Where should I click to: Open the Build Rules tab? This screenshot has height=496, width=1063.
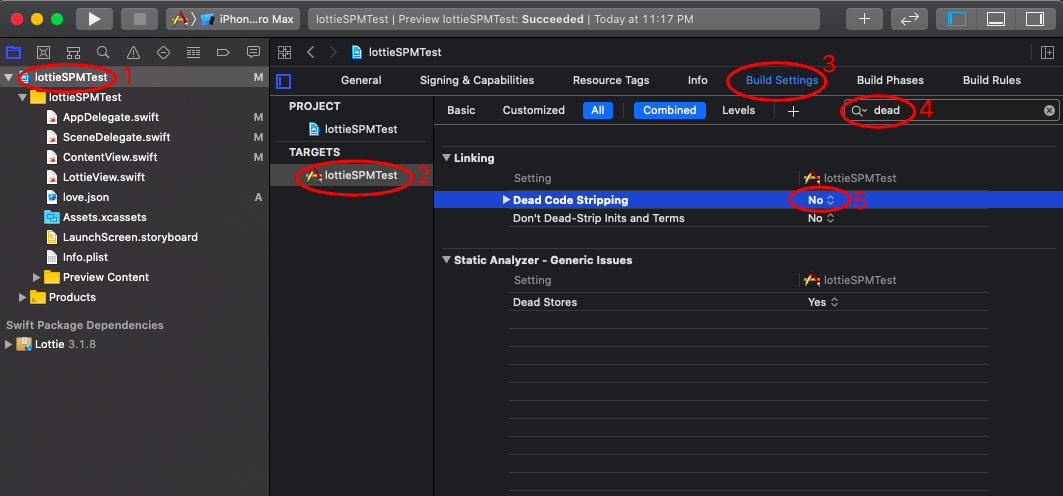[x=992, y=80]
